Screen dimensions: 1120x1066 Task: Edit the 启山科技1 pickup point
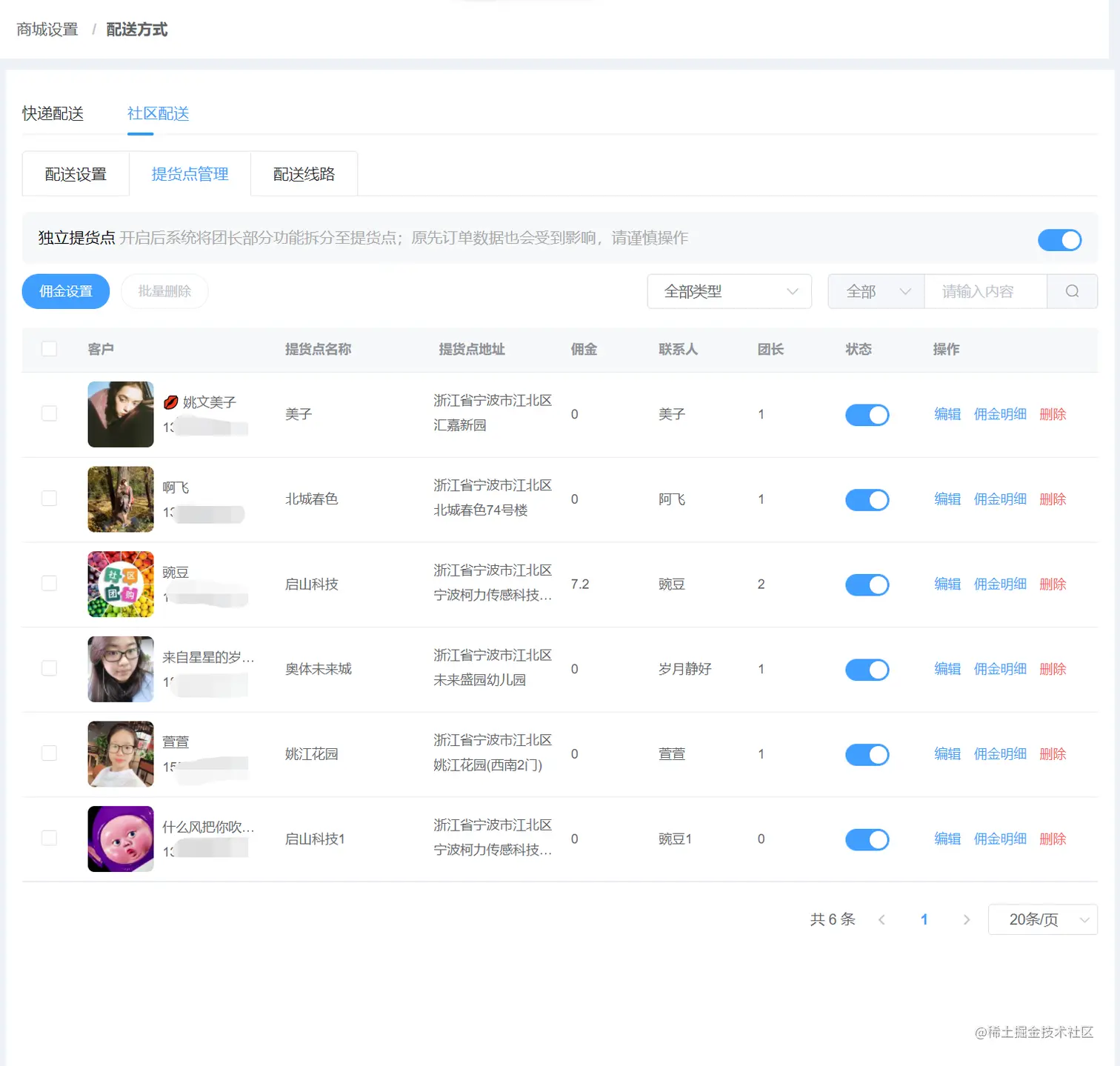point(947,839)
